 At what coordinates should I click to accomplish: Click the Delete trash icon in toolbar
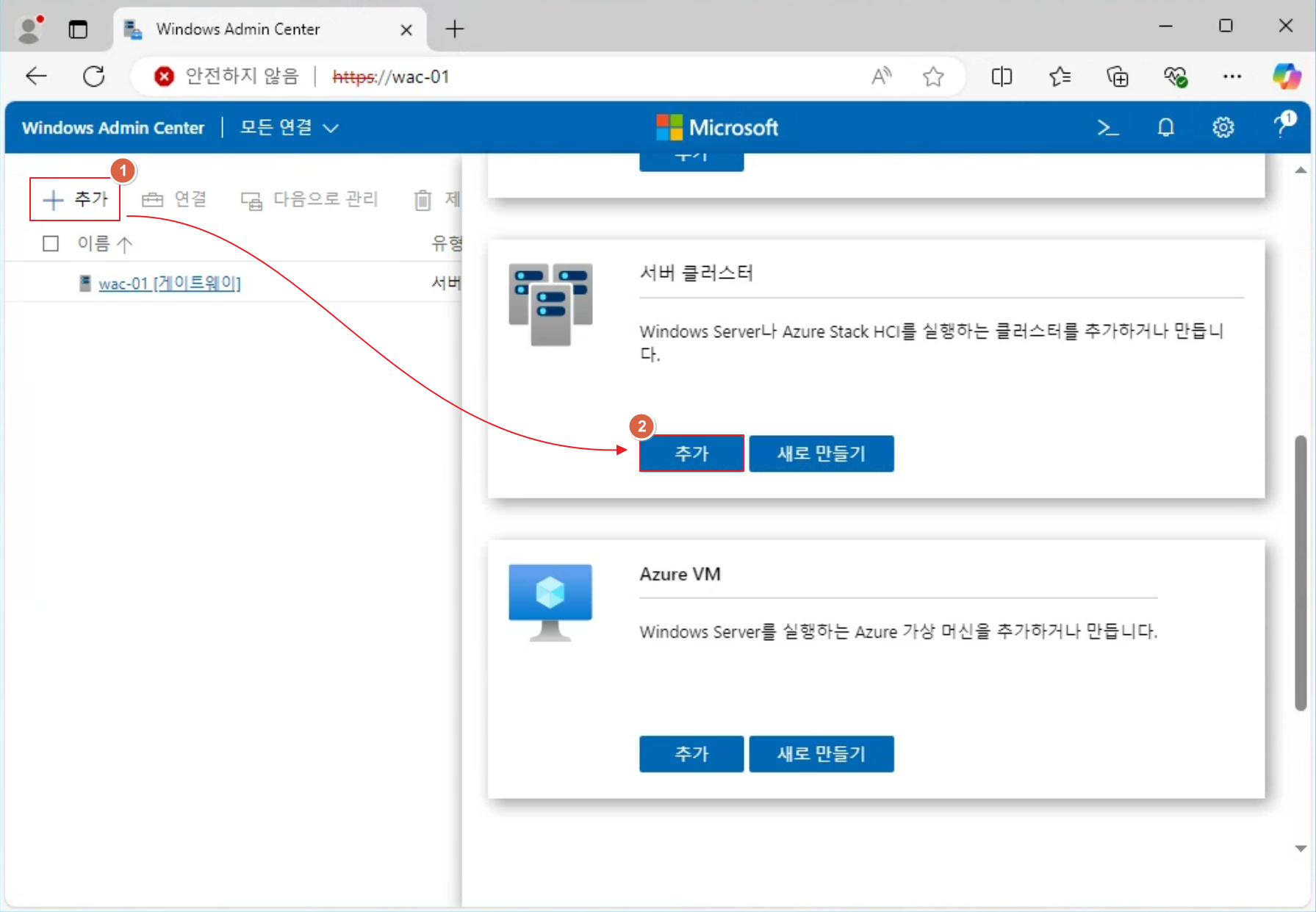pos(423,200)
